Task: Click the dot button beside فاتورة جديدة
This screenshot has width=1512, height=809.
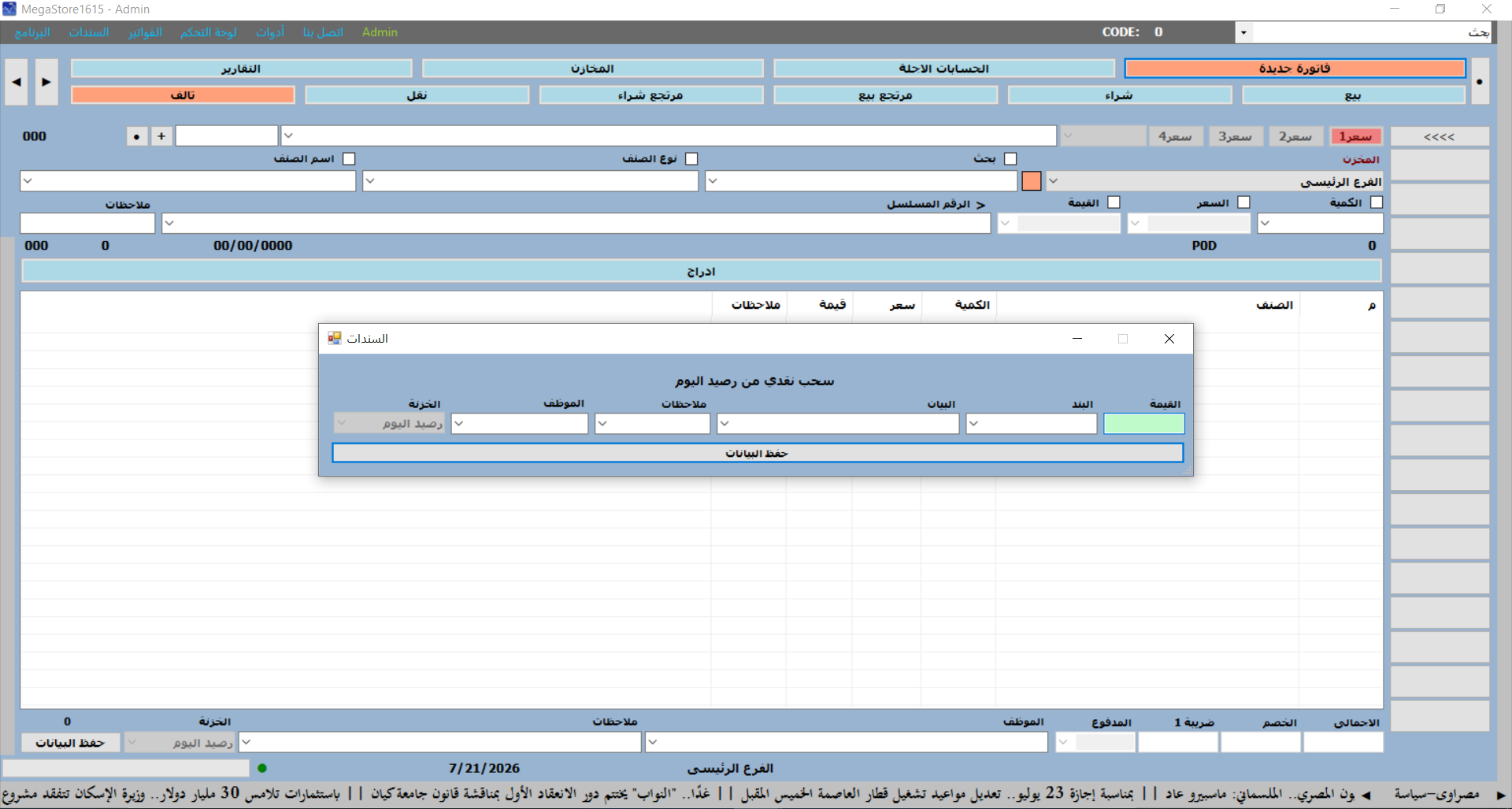Action: (1480, 82)
